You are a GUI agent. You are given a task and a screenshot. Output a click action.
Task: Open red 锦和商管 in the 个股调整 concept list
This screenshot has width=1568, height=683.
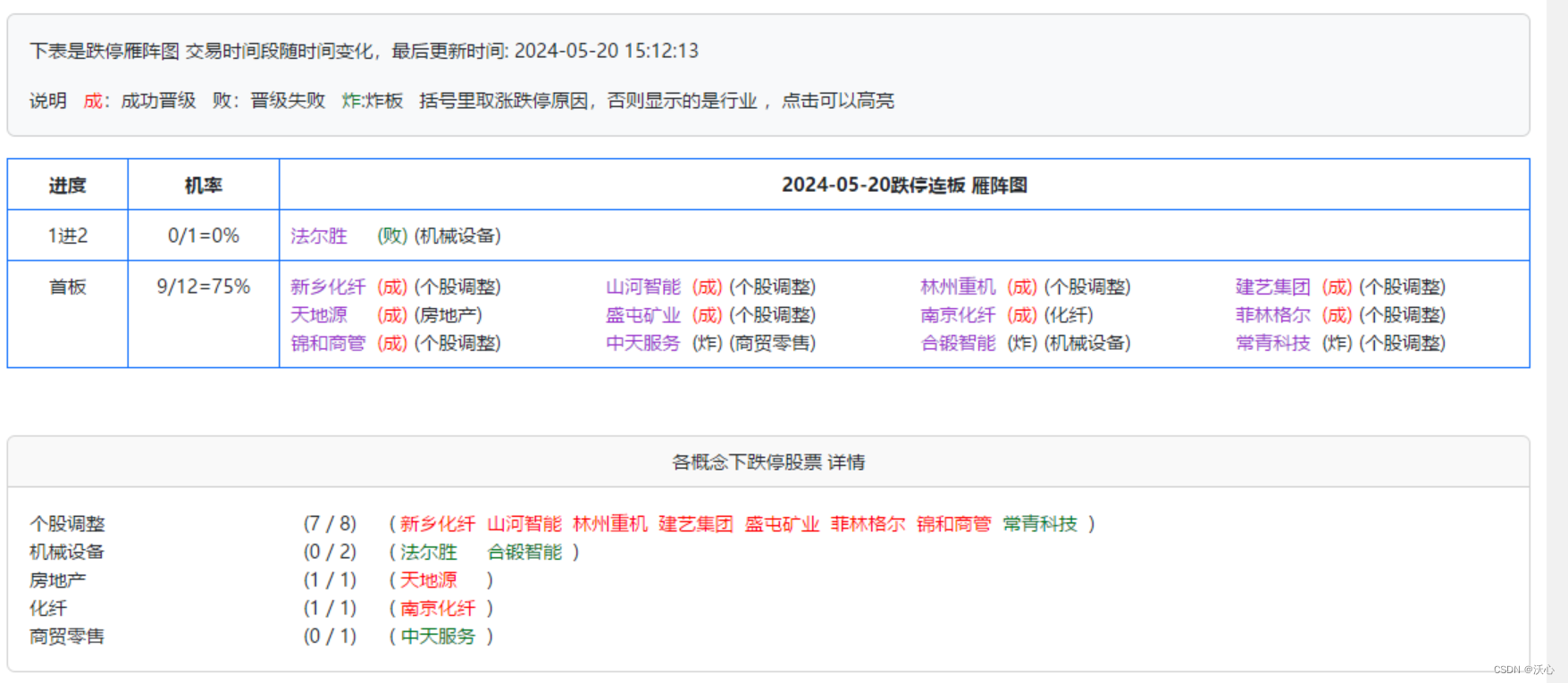[x=954, y=524]
